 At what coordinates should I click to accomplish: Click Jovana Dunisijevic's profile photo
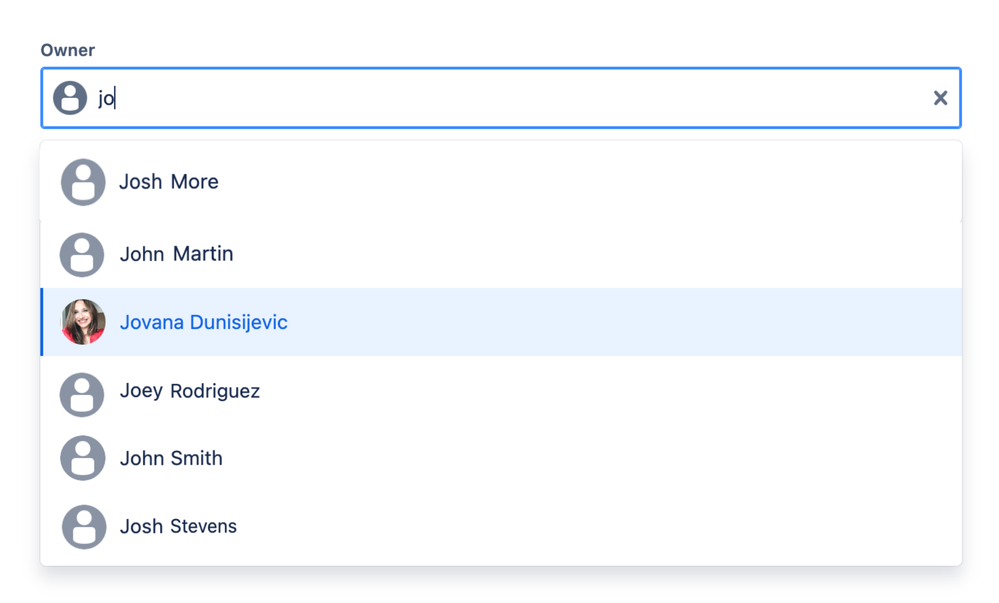point(83,322)
